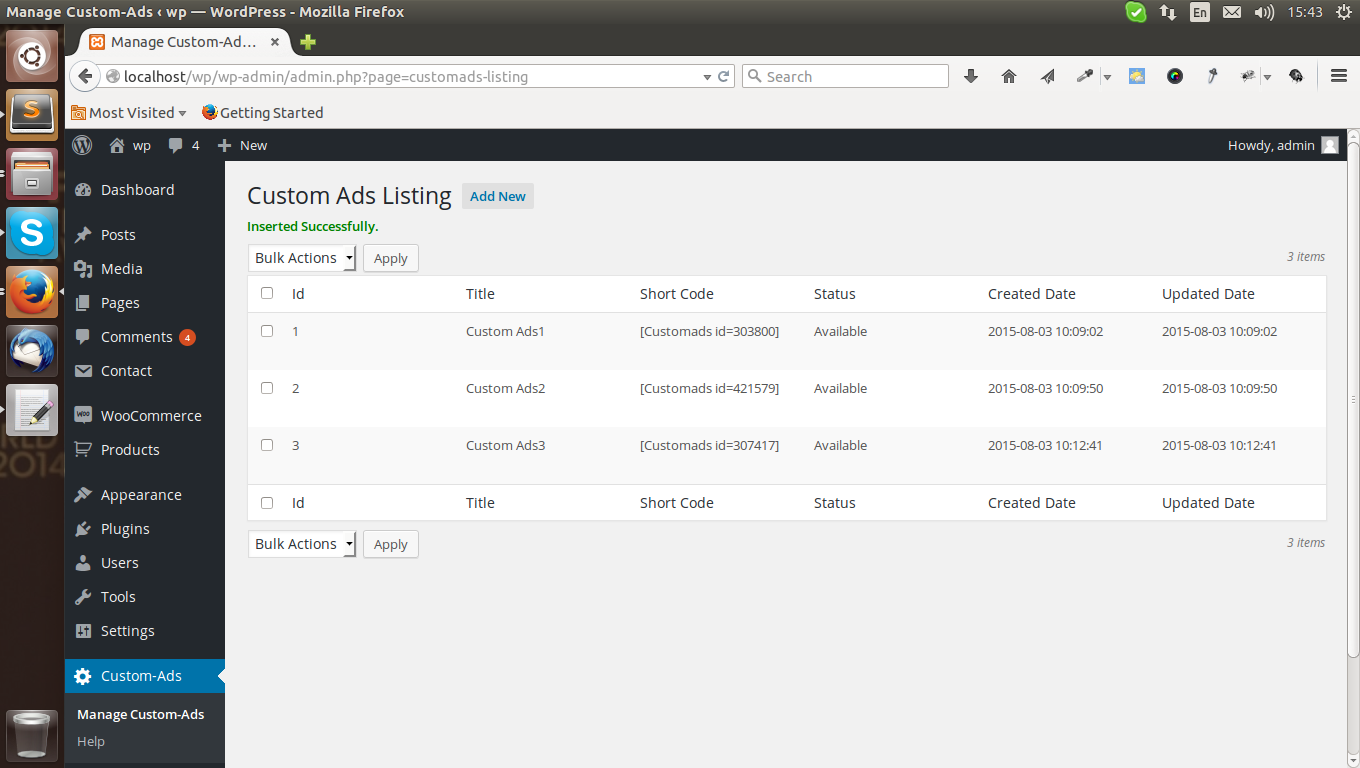The height and width of the screenshot is (768, 1360).
Task: Click the Firefox home toolbar icon
Action: (x=1009, y=76)
